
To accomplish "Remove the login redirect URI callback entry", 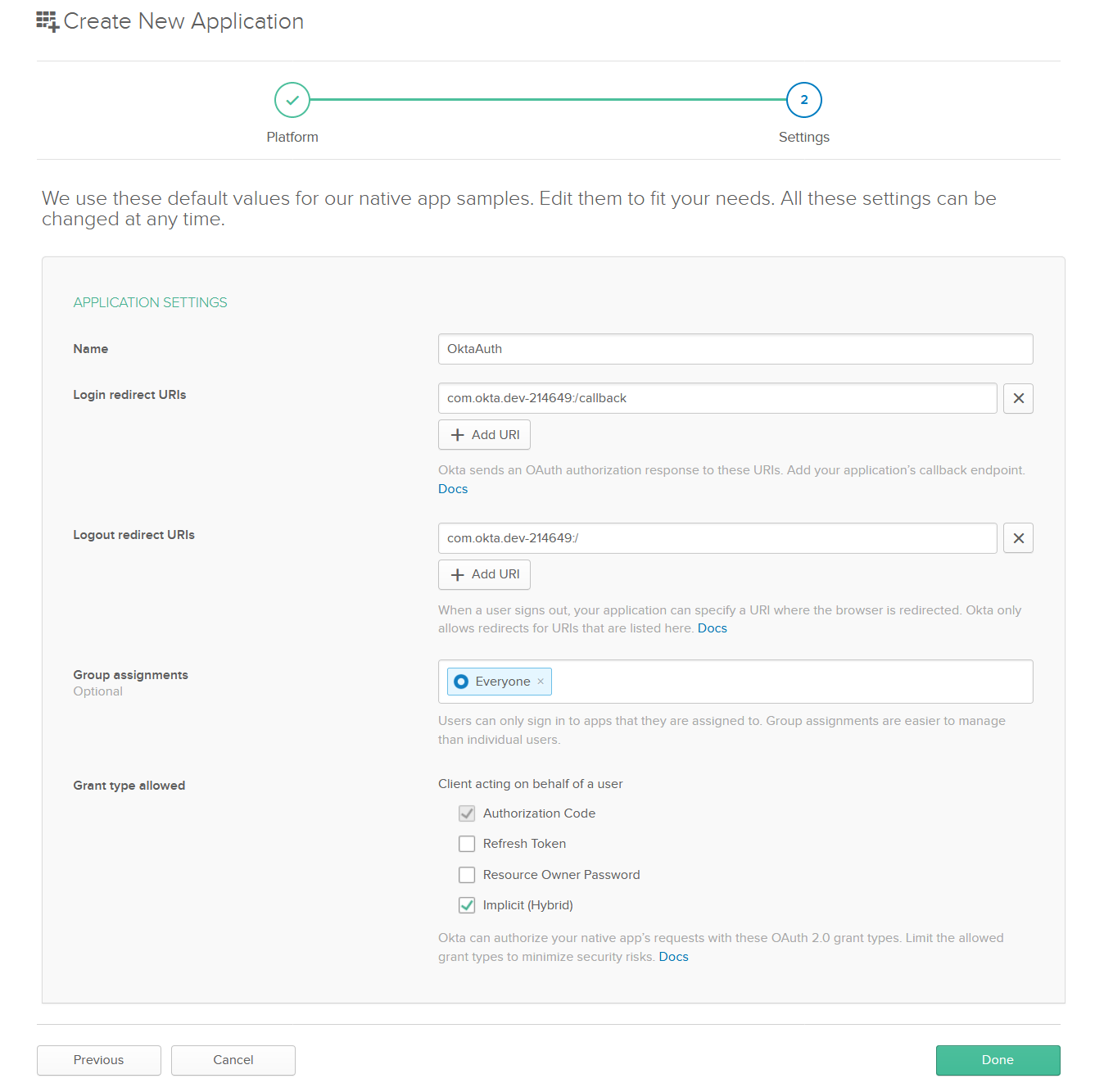I will pos(1018,398).
